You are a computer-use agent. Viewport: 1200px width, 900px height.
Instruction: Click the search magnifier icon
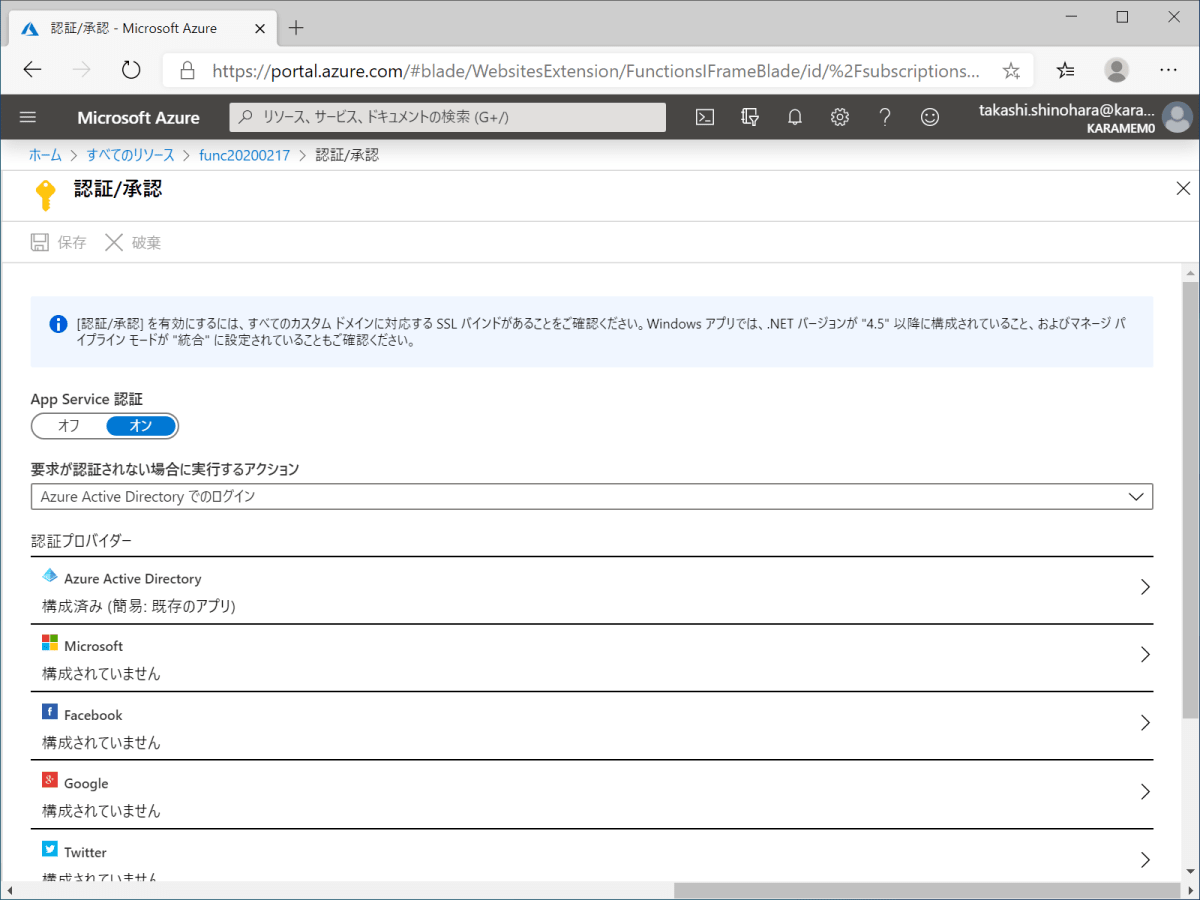pos(246,117)
